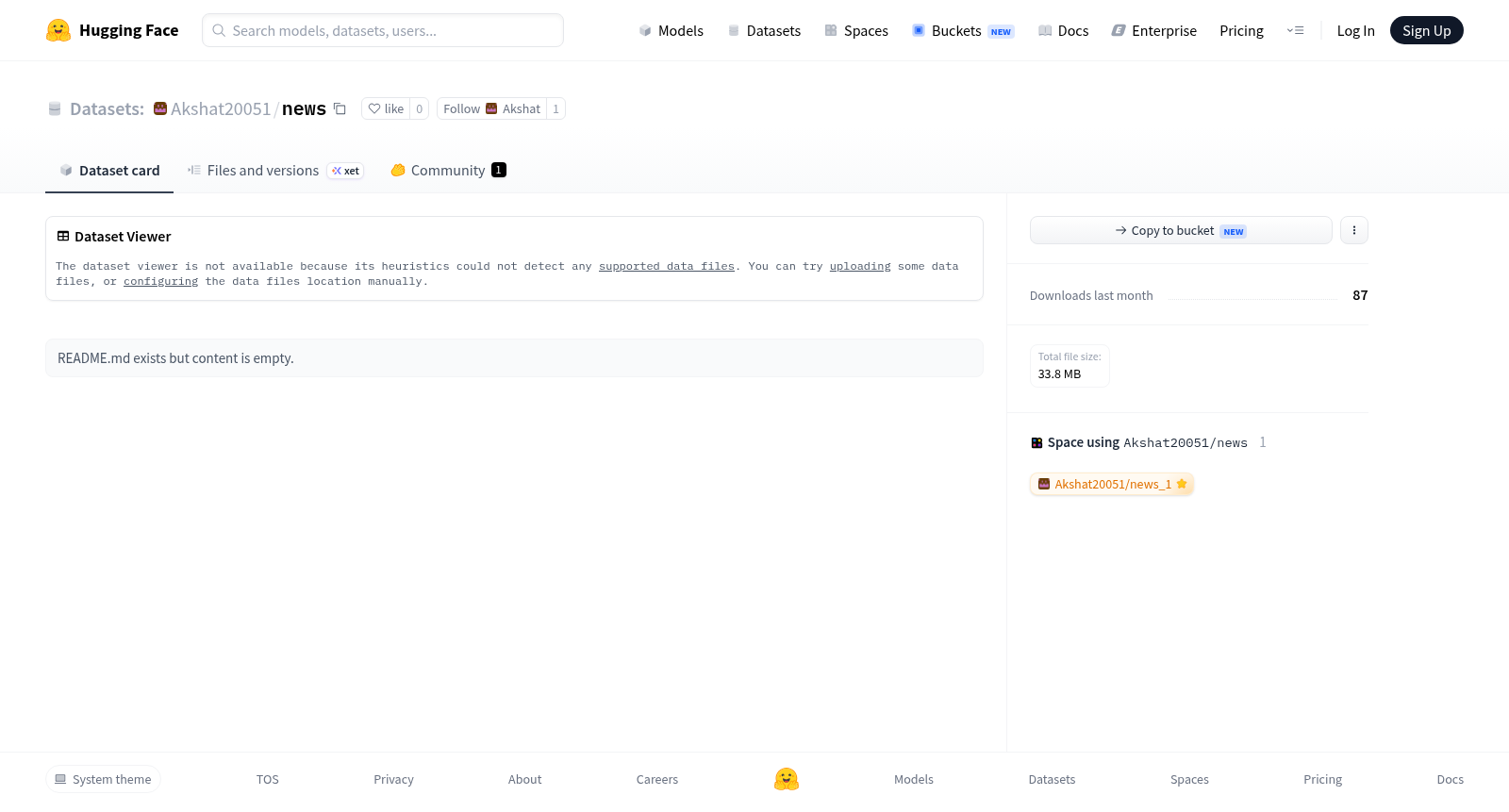
Task: Open the configuring link
Action: coord(161,281)
